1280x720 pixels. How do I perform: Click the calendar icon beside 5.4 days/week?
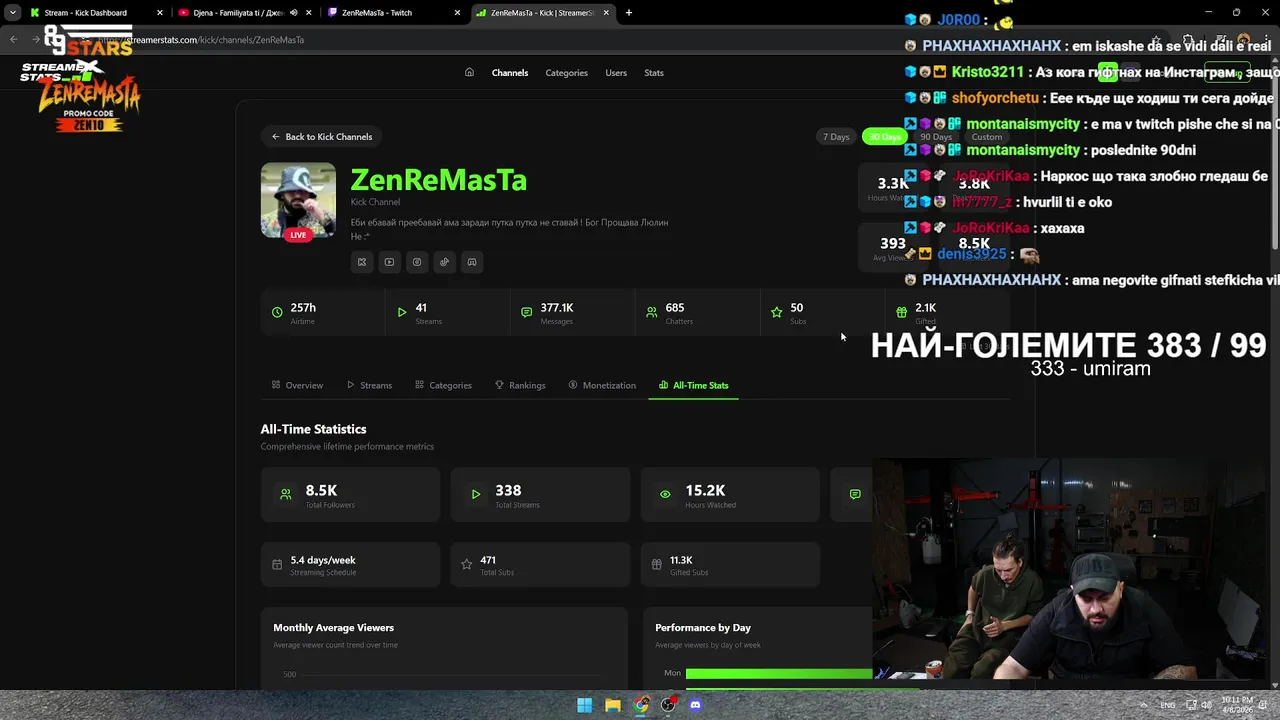click(277, 564)
